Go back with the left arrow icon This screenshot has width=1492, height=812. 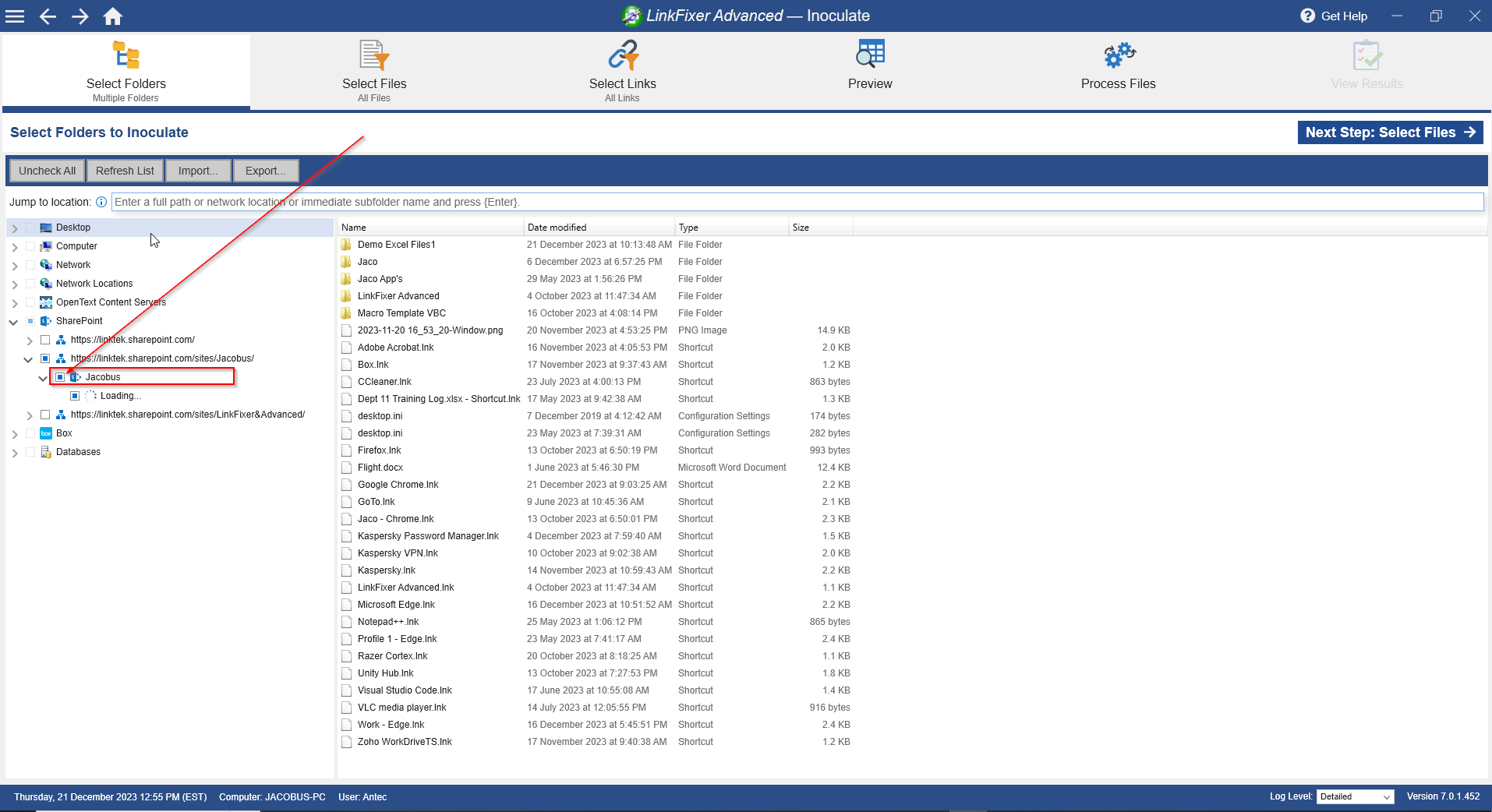click(x=48, y=16)
